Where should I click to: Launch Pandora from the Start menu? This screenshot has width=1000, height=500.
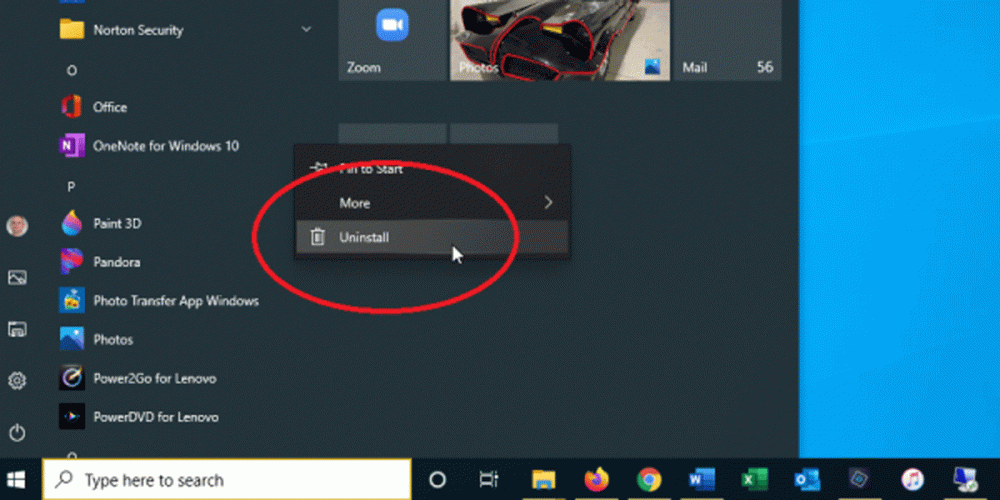coord(116,262)
